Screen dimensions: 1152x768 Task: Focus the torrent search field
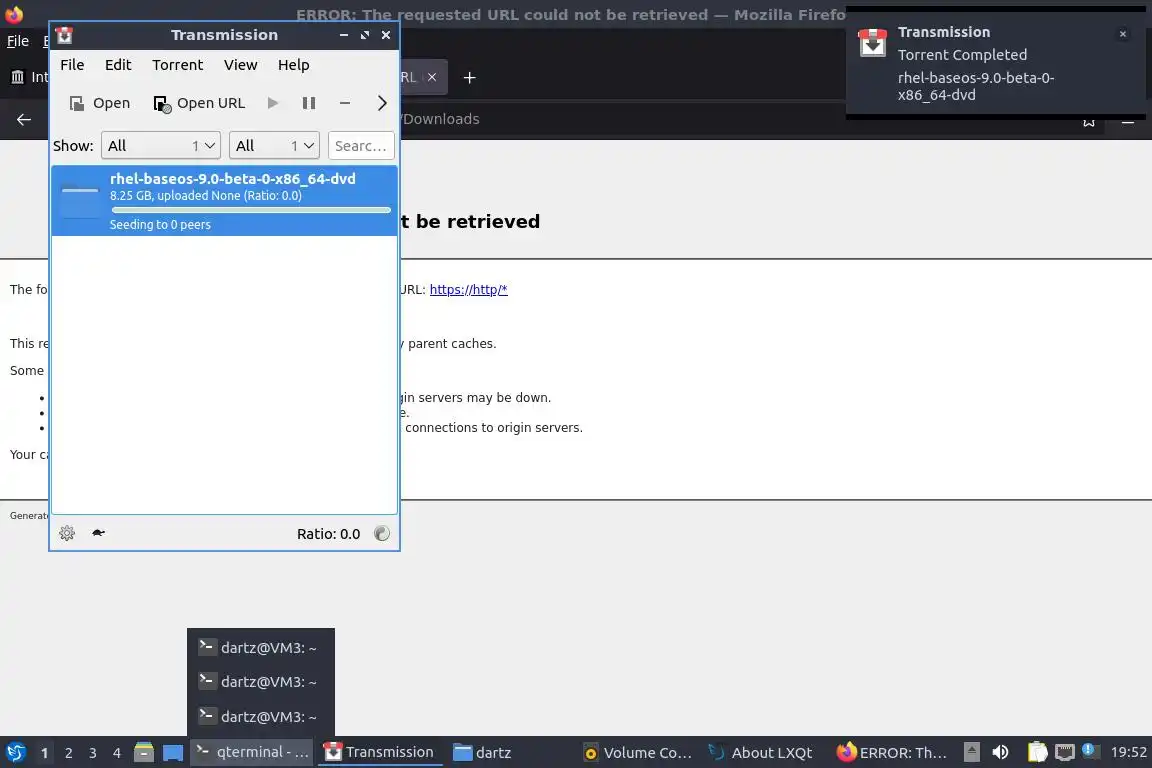pos(361,146)
